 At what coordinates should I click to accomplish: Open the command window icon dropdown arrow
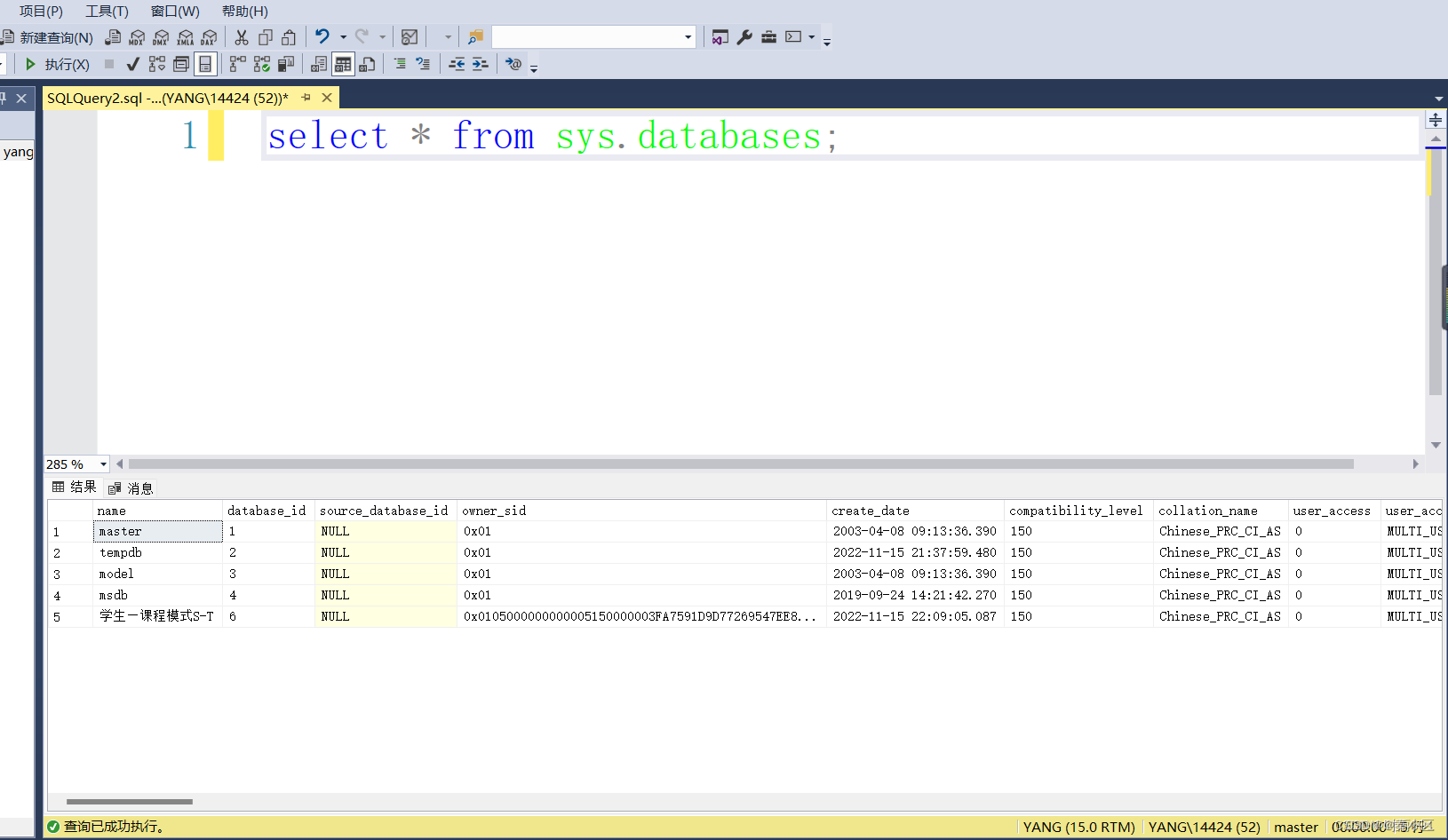811,37
